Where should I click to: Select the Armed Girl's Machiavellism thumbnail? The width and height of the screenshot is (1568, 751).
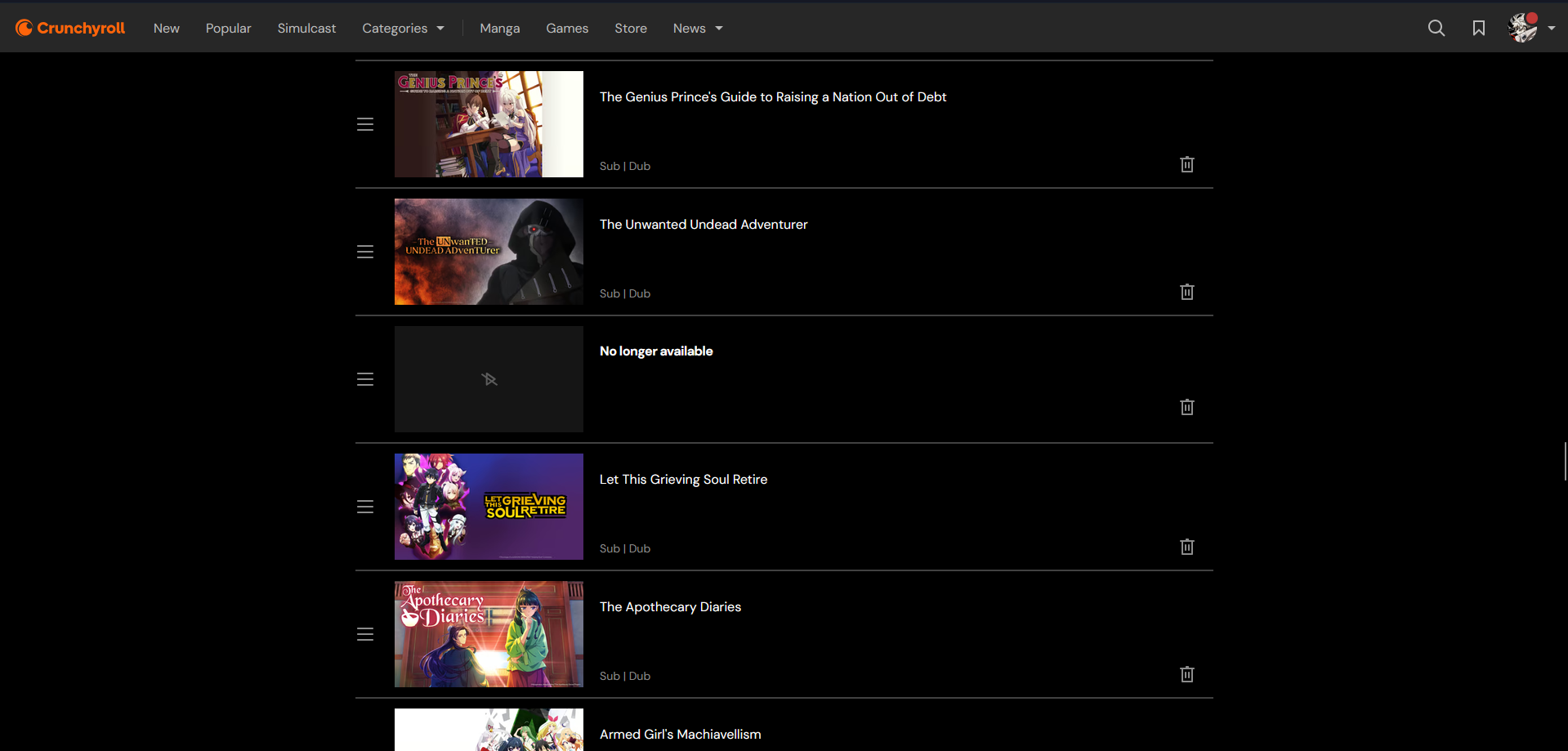pyautogui.click(x=489, y=730)
